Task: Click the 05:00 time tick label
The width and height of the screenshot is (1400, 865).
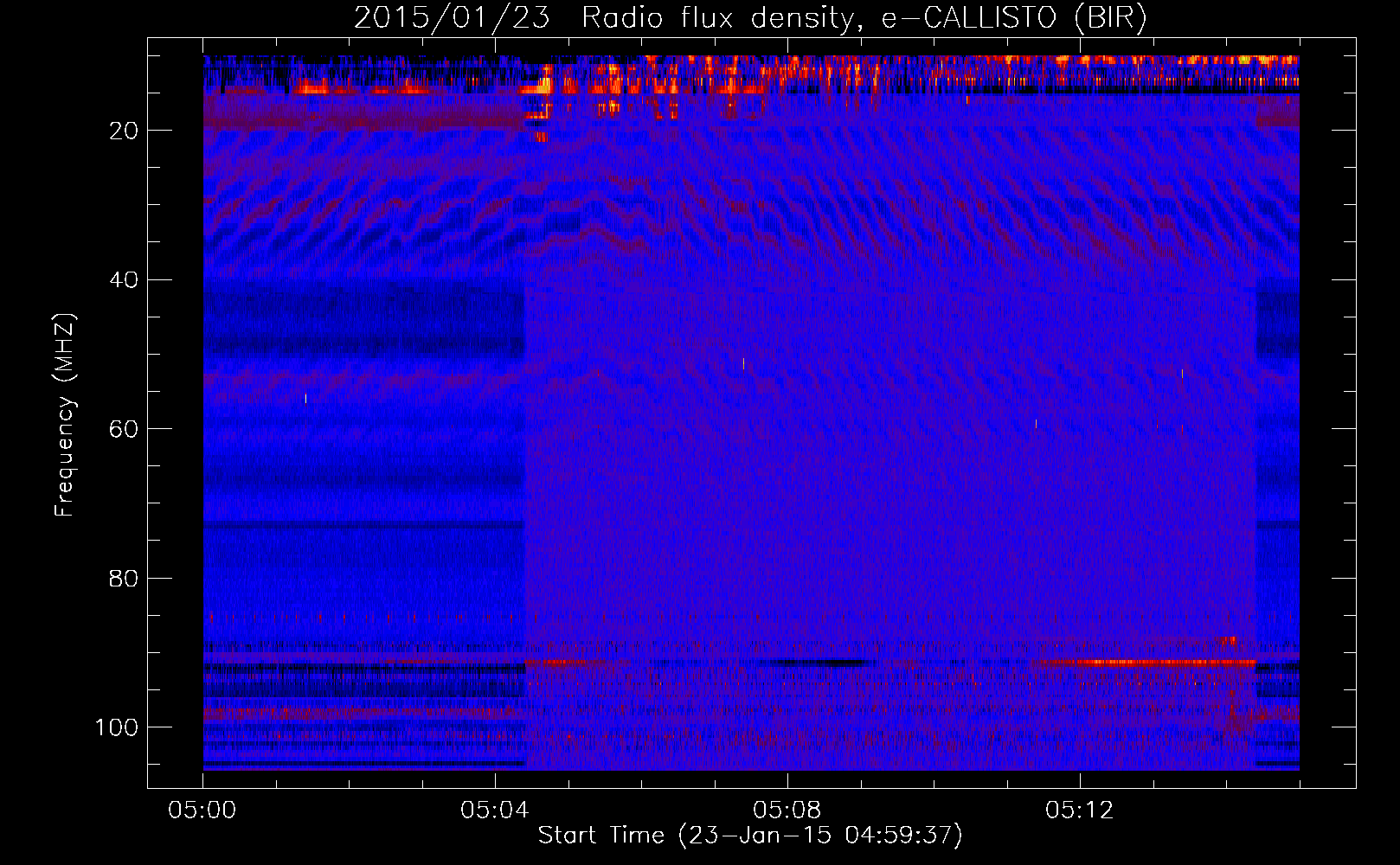Action: pyautogui.click(x=202, y=811)
